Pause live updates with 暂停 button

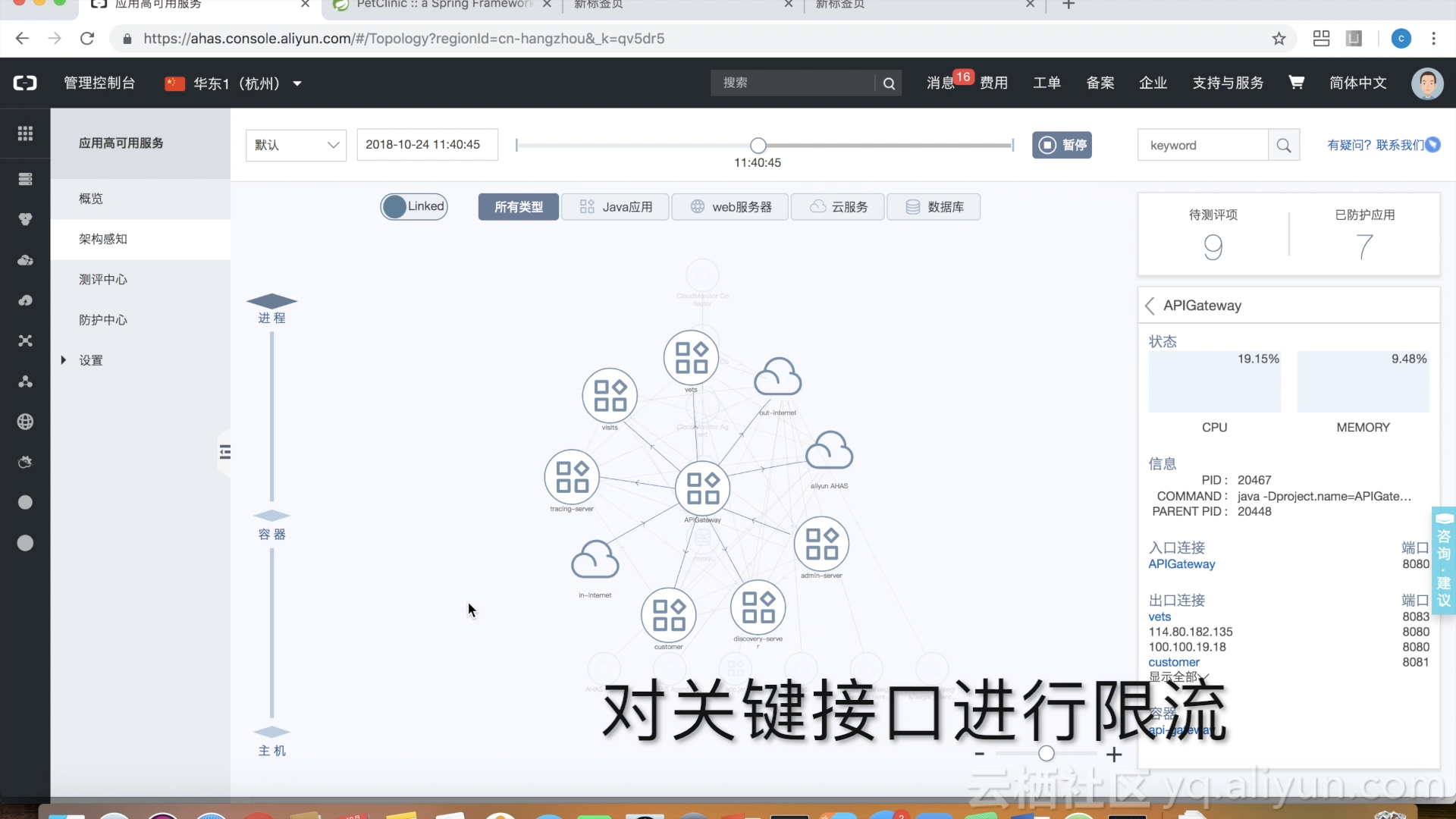pos(1062,145)
